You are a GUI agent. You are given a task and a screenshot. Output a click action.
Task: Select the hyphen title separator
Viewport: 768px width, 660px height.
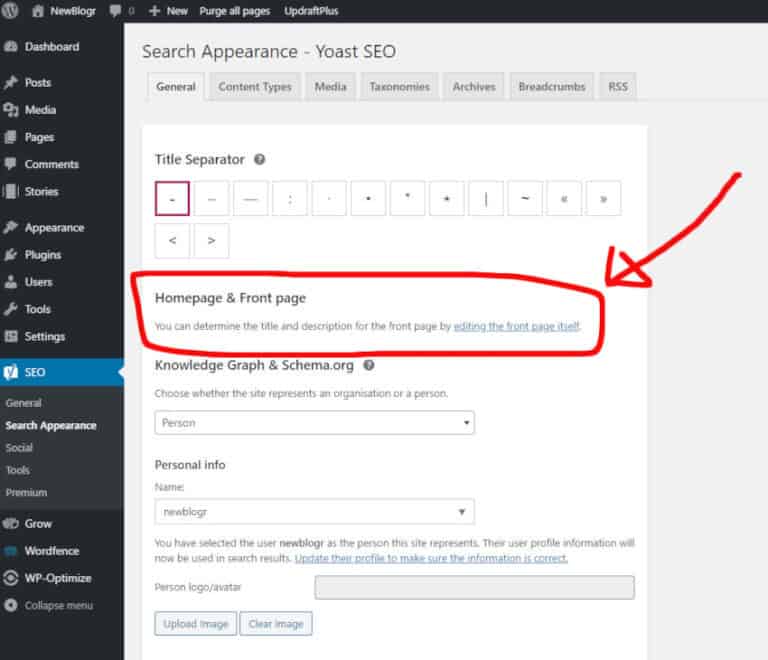(x=172, y=198)
